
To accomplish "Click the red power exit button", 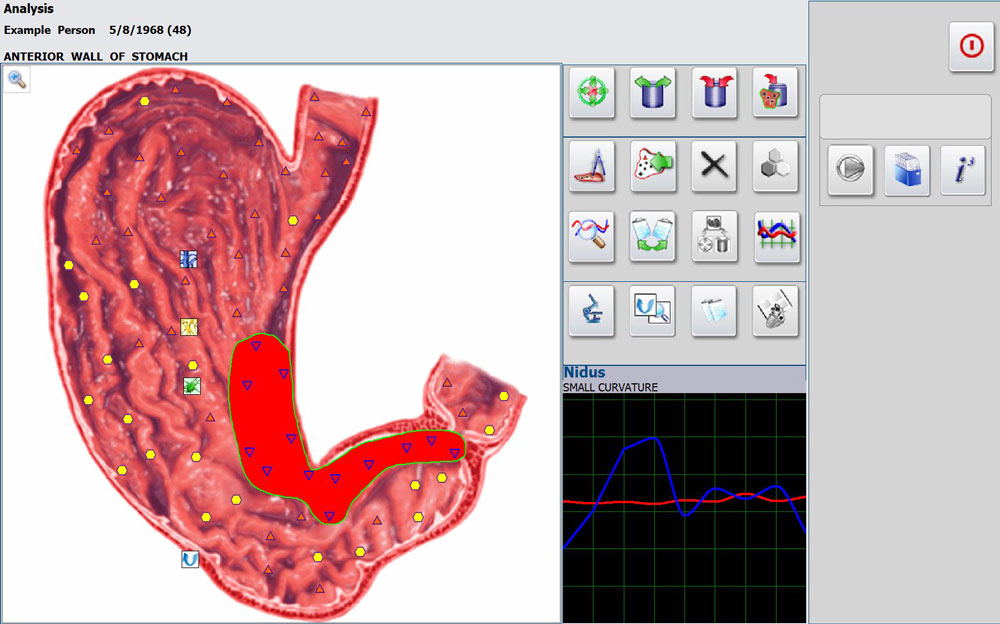I will tap(971, 47).
